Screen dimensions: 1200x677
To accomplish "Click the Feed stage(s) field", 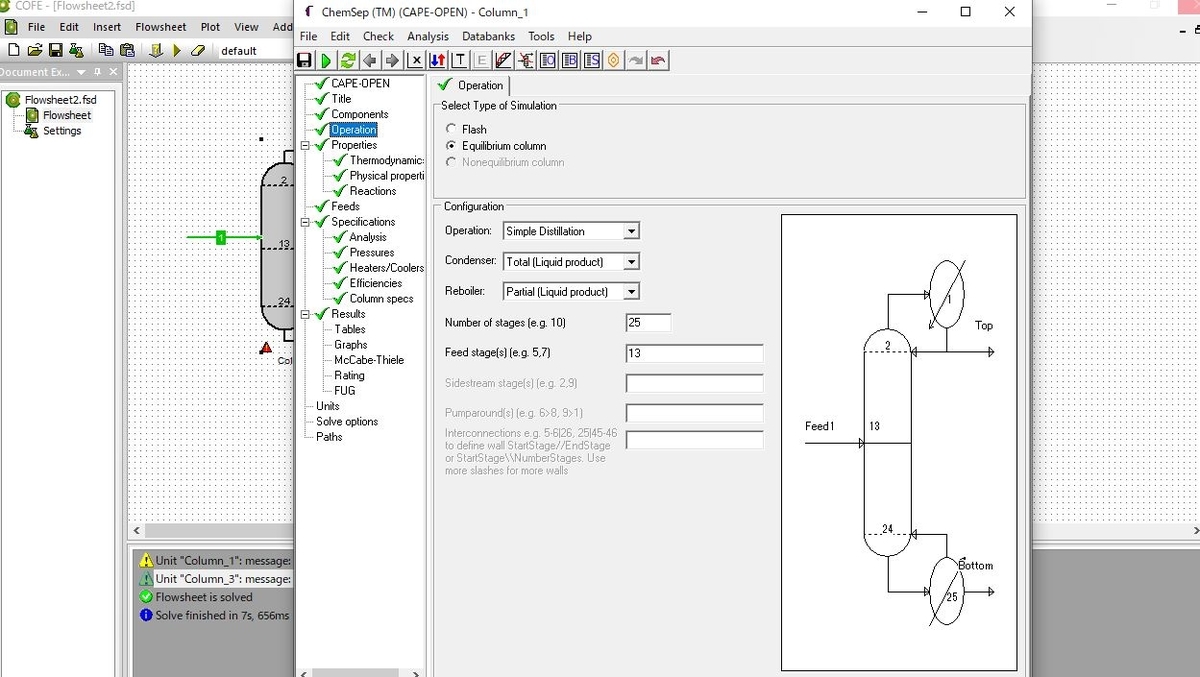I will (x=694, y=353).
